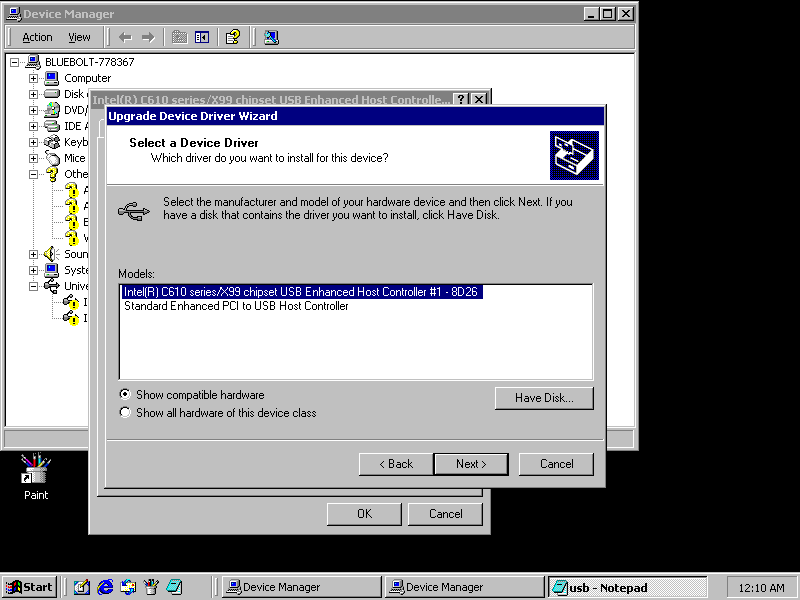Click the Next button in wizard
The width and height of the screenshot is (800, 600).
(x=471, y=464)
